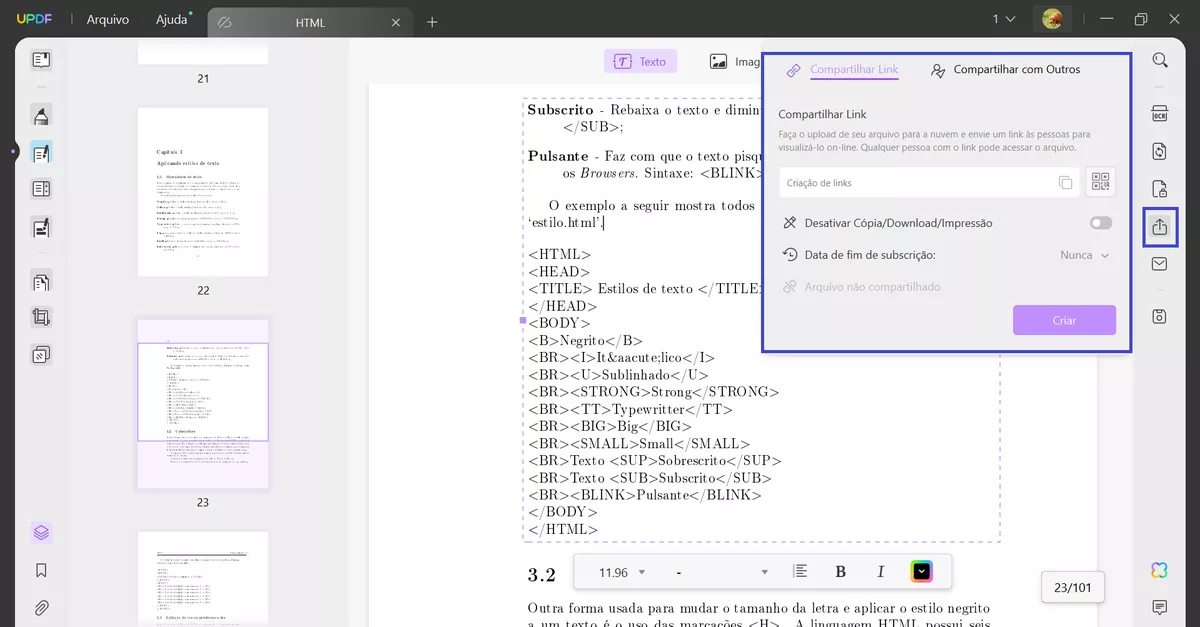Open the QR code option for the link

[x=1100, y=182]
